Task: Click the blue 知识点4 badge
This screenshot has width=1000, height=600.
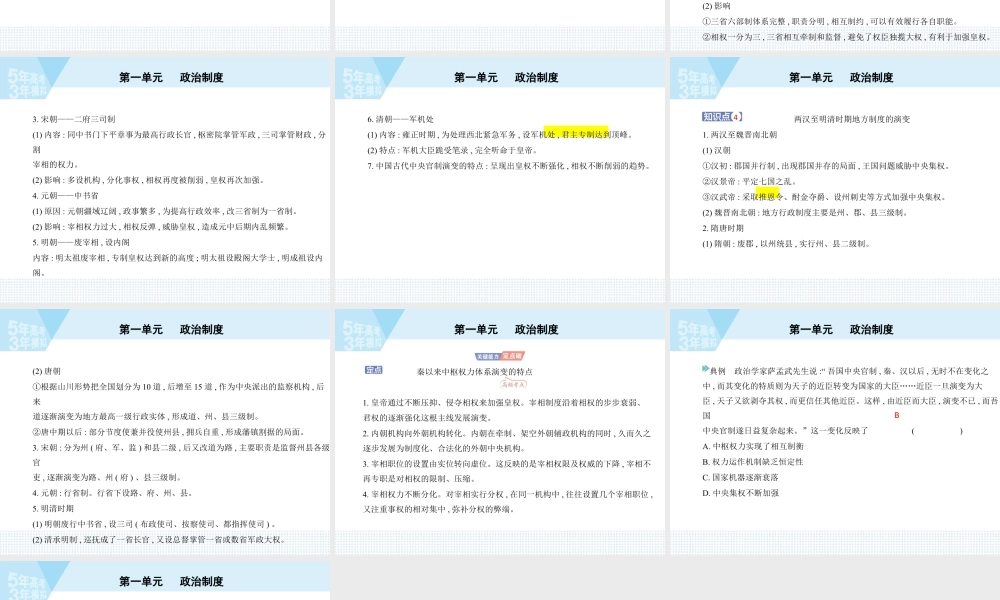Action: 722,117
